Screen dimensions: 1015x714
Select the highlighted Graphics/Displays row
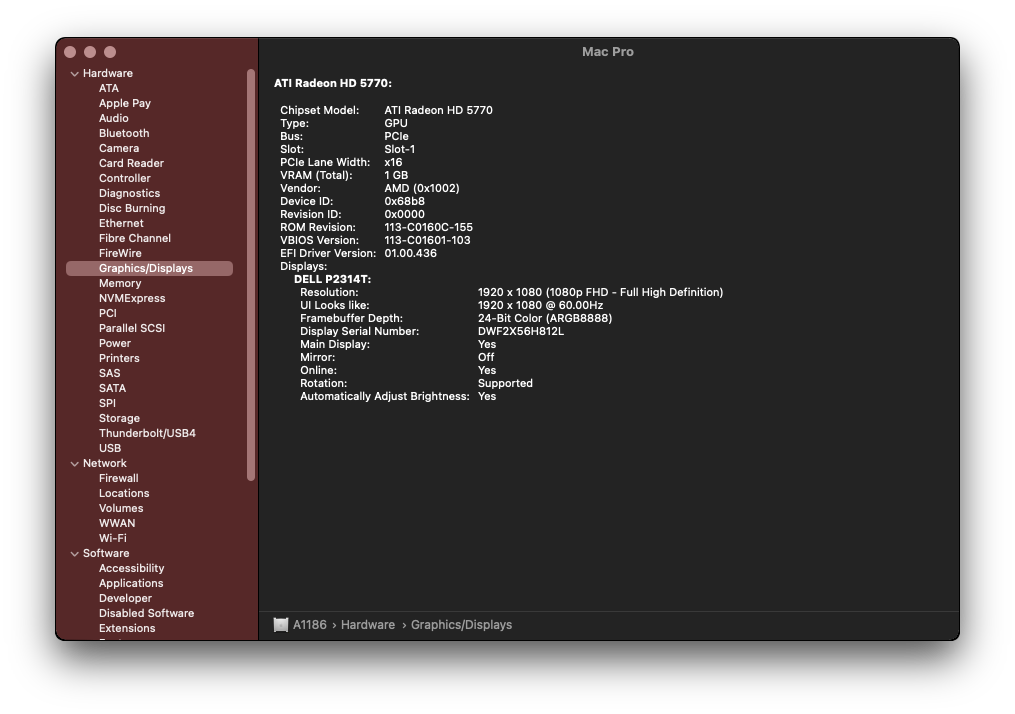(150, 268)
